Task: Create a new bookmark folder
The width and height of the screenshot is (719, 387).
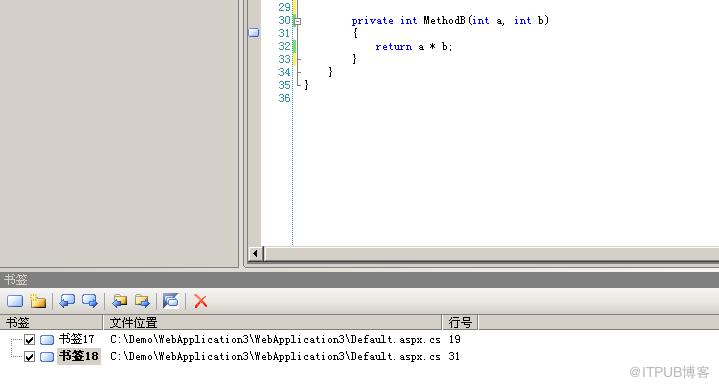Action: point(38,301)
